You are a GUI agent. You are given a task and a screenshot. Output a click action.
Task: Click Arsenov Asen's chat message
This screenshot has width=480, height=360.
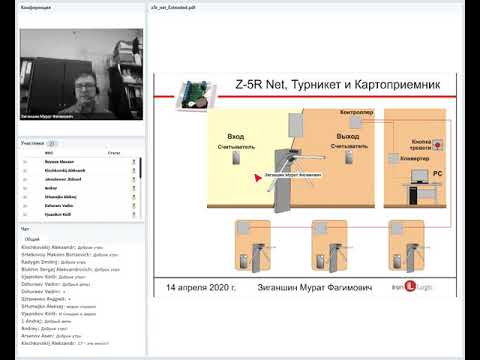click(51, 336)
